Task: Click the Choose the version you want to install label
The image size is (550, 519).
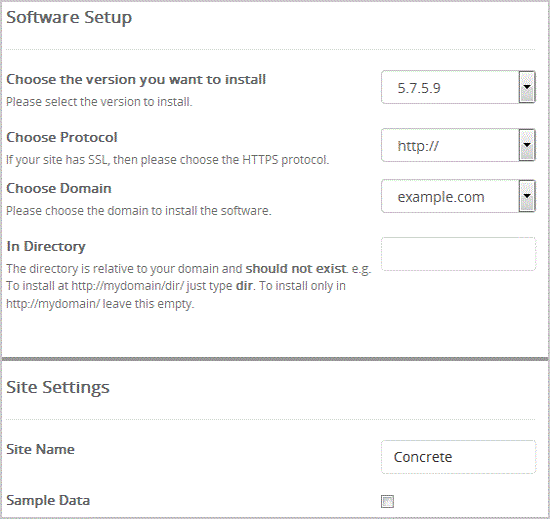Action: click(136, 80)
